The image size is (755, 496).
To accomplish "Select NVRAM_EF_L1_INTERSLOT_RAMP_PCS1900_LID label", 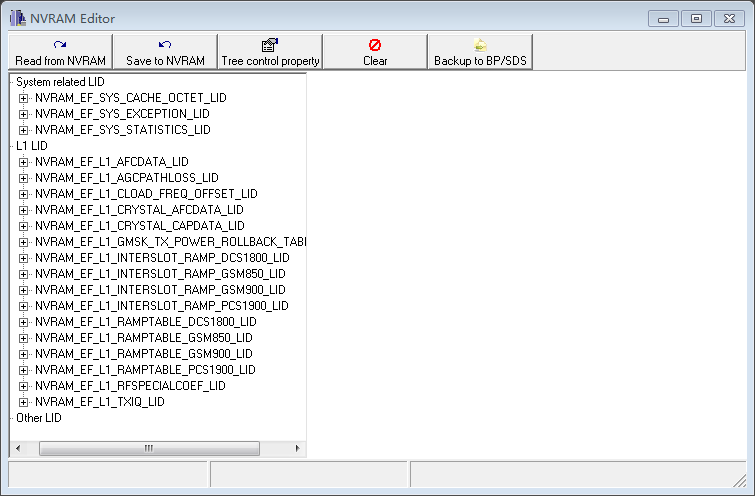I will 162,305.
